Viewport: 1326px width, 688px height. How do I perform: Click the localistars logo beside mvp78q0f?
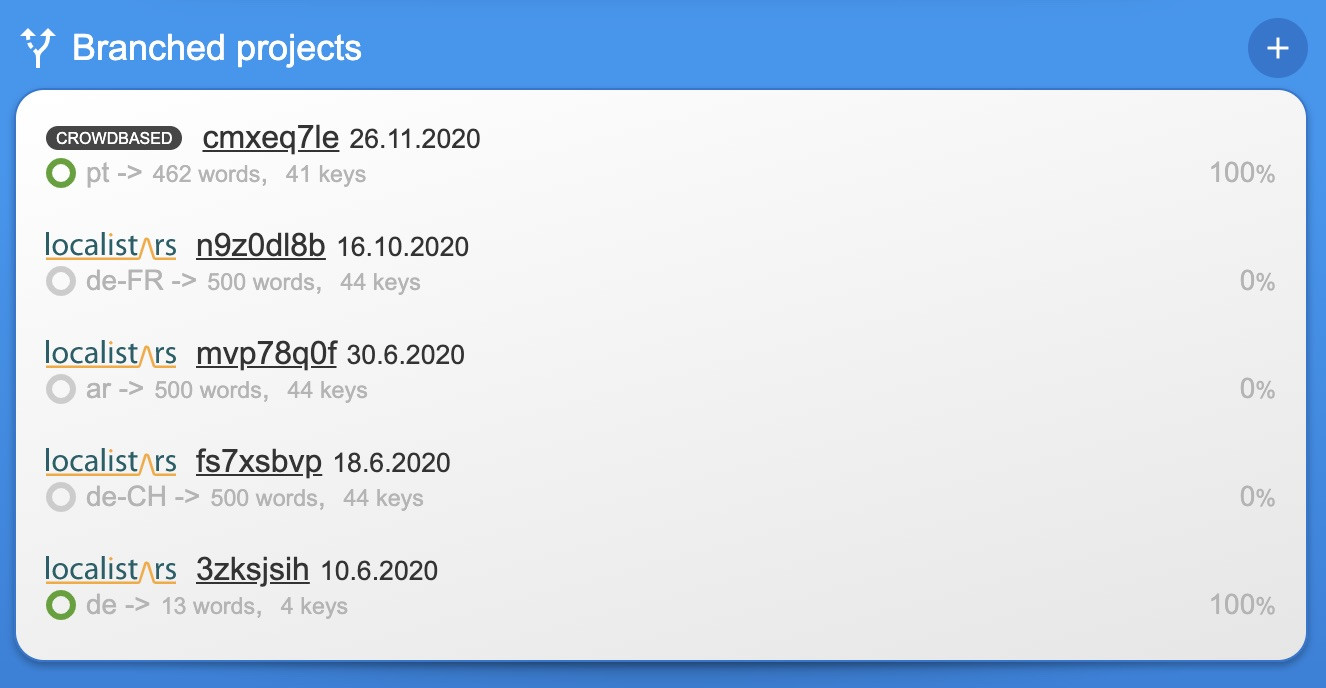[111, 354]
